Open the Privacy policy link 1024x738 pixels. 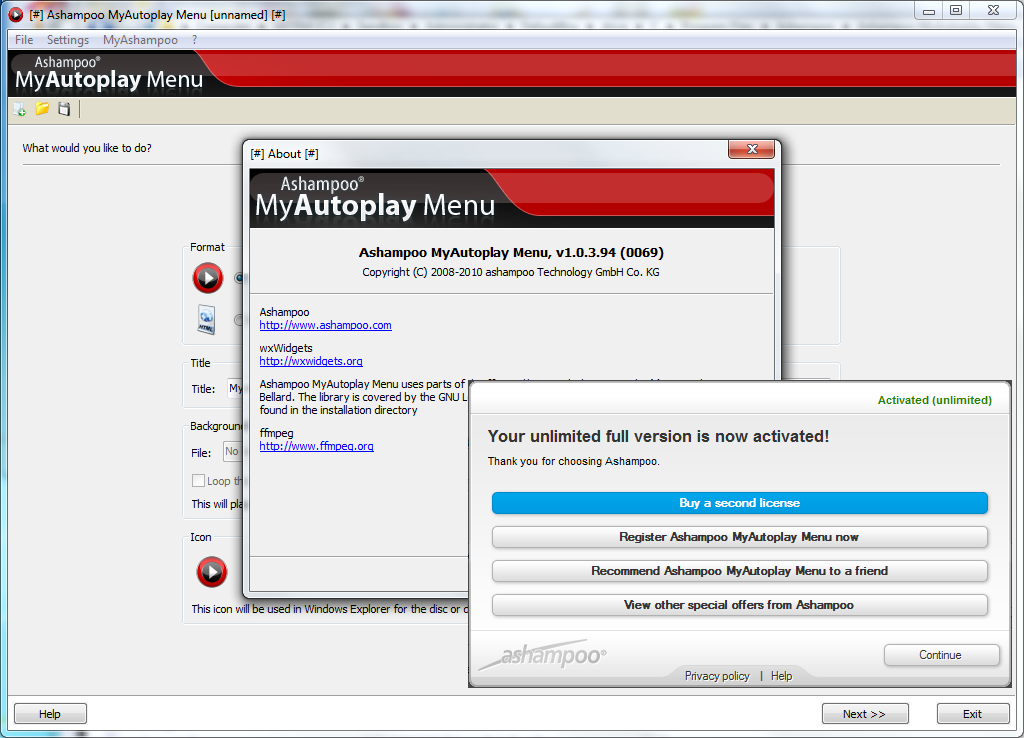click(x=717, y=676)
